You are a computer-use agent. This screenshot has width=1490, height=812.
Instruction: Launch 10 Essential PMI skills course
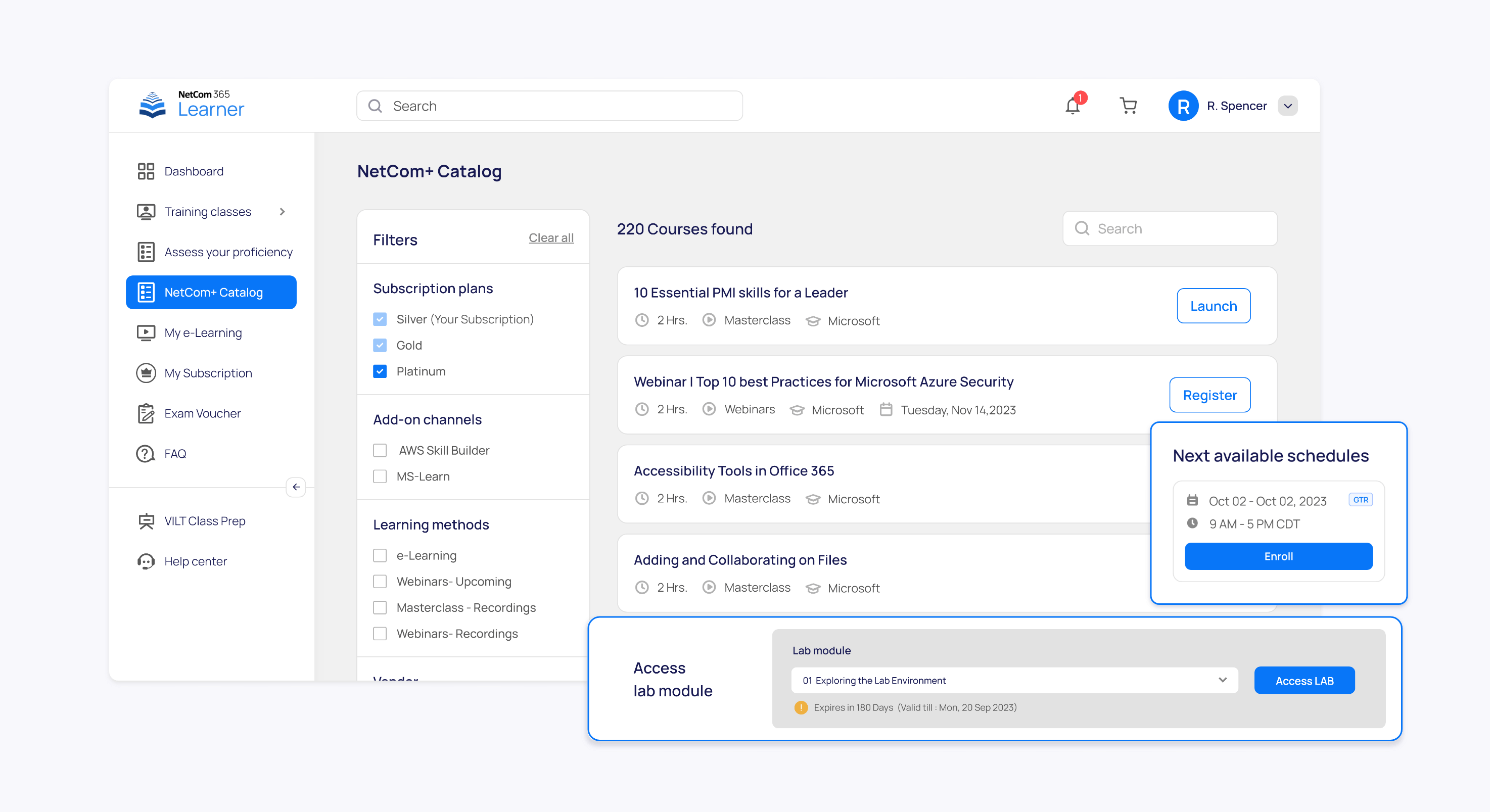point(1214,306)
